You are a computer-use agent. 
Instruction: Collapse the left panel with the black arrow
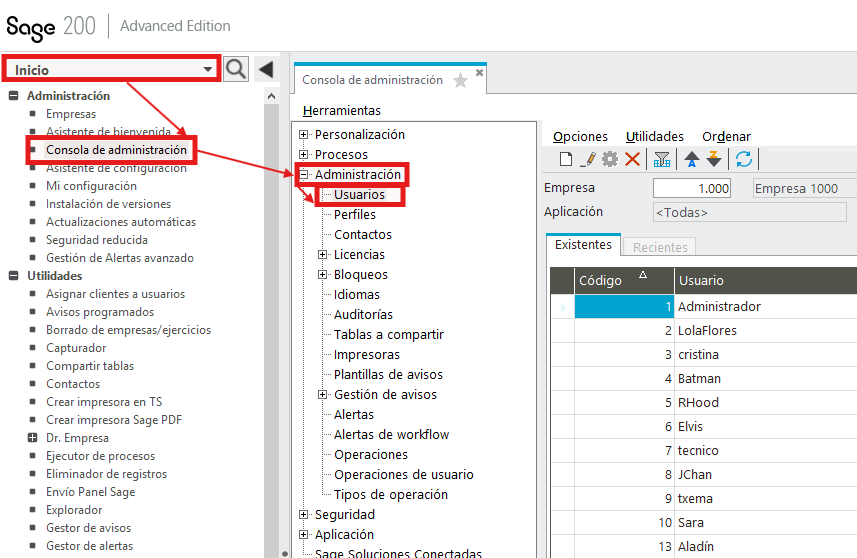pyautogui.click(x=265, y=69)
